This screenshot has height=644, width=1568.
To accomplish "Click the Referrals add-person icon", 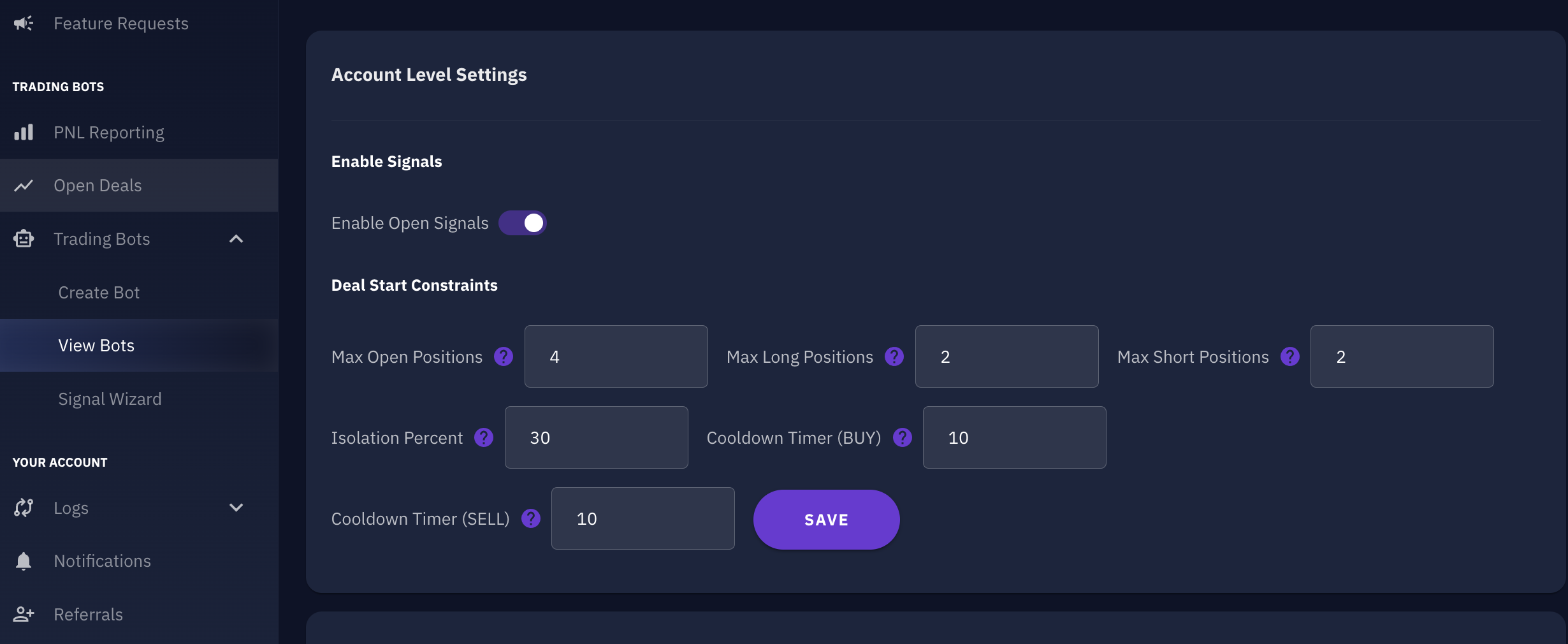I will click(24, 614).
